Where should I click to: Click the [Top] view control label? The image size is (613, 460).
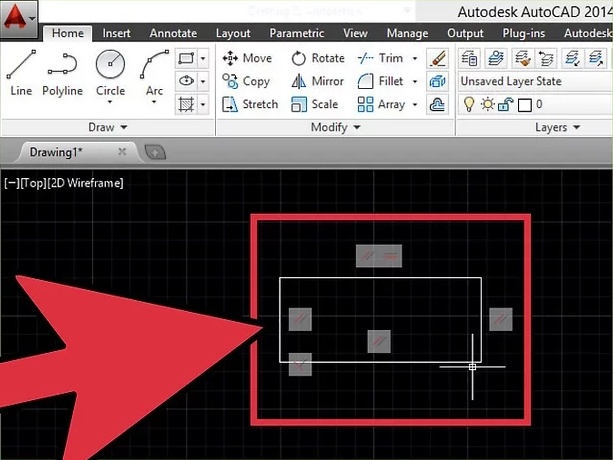point(33,183)
